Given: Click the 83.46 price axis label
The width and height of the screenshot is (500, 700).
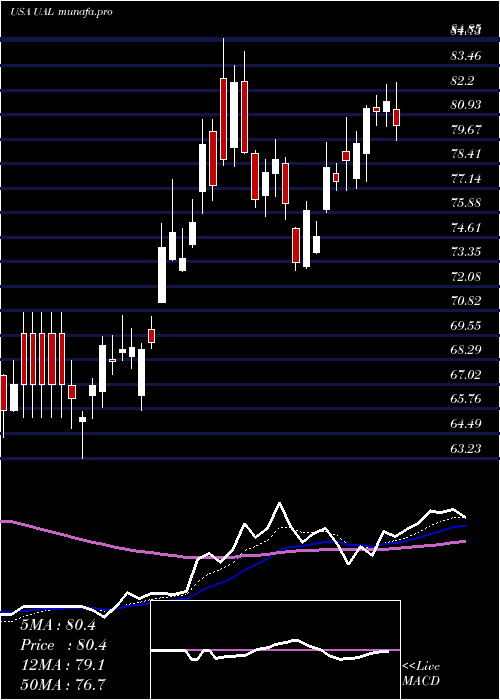Looking at the screenshot, I should point(466,56).
